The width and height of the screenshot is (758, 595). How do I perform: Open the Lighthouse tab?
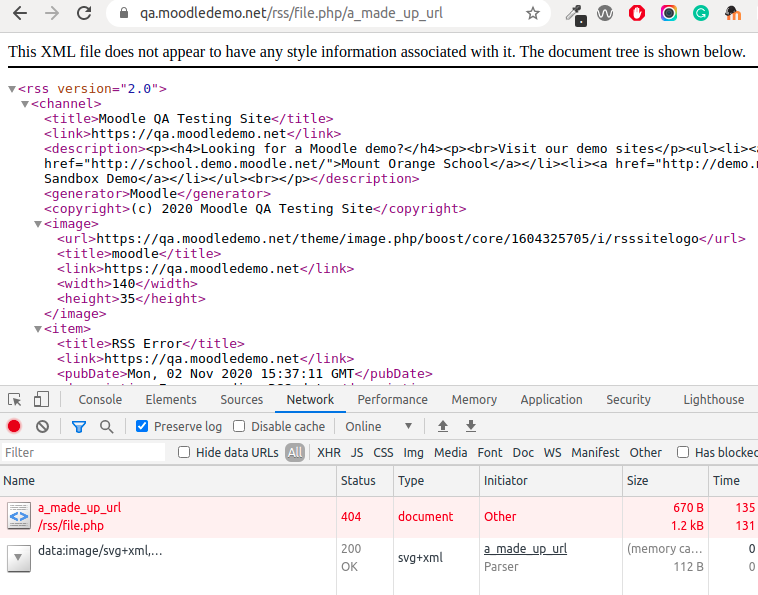(714, 400)
